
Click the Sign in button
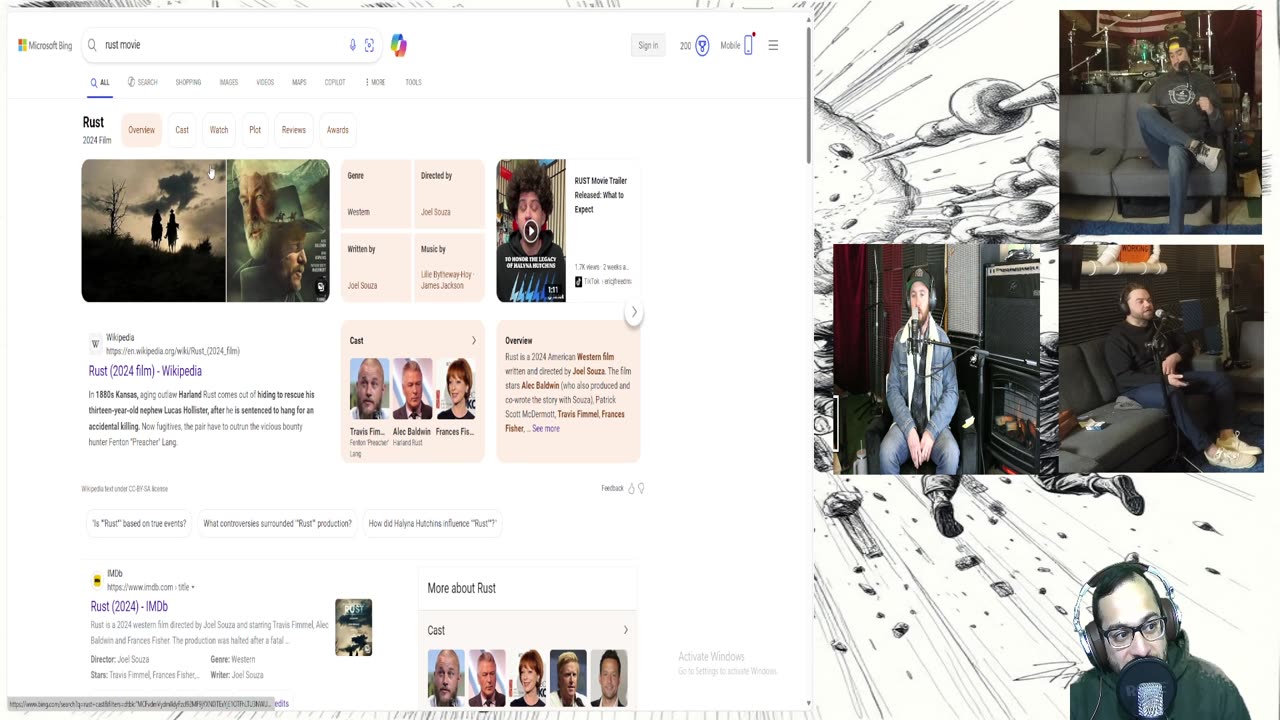point(648,45)
